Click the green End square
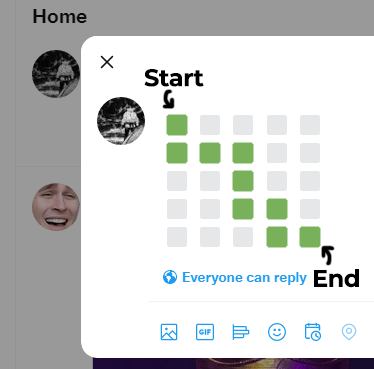374x369 pixels. (x=310, y=237)
